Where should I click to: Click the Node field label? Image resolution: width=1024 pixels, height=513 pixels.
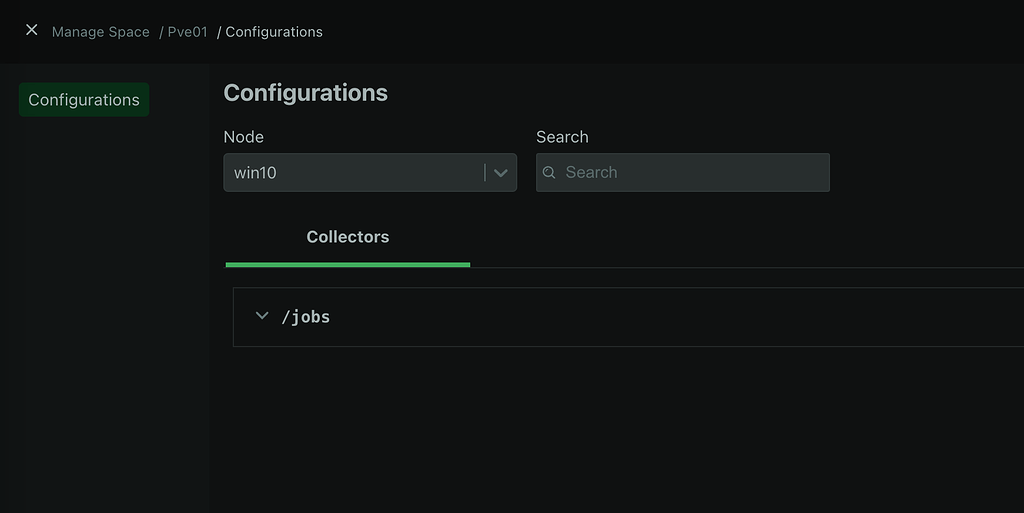pos(243,137)
